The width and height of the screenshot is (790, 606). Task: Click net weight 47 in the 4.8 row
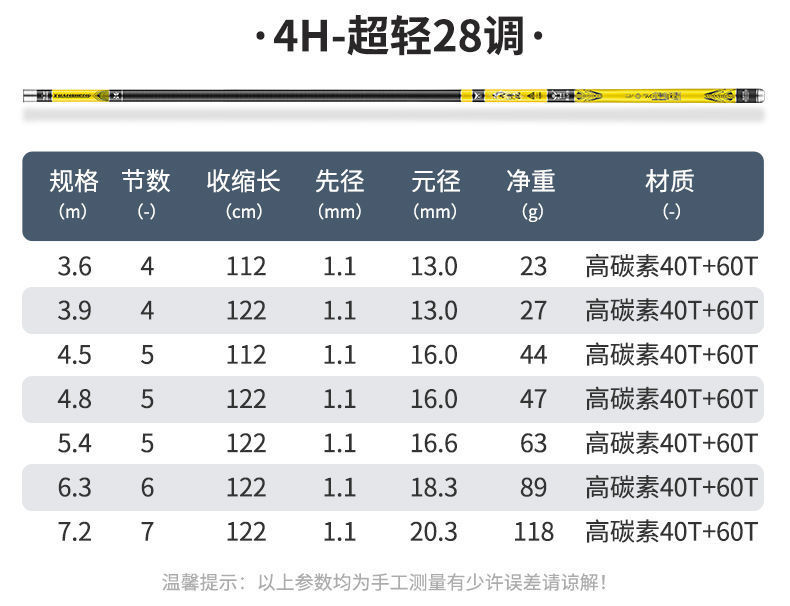[x=534, y=399]
